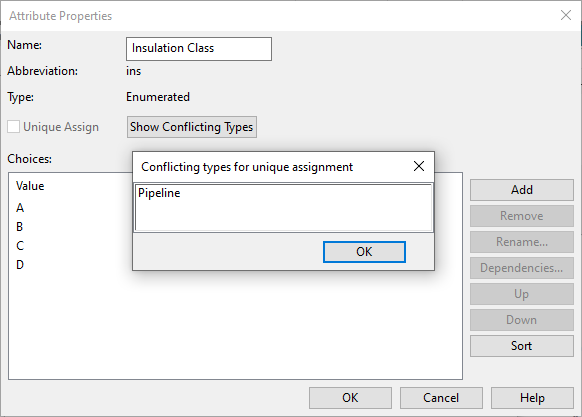Open the Dependencies... button
This screenshot has height=417, width=582.
click(521, 268)
